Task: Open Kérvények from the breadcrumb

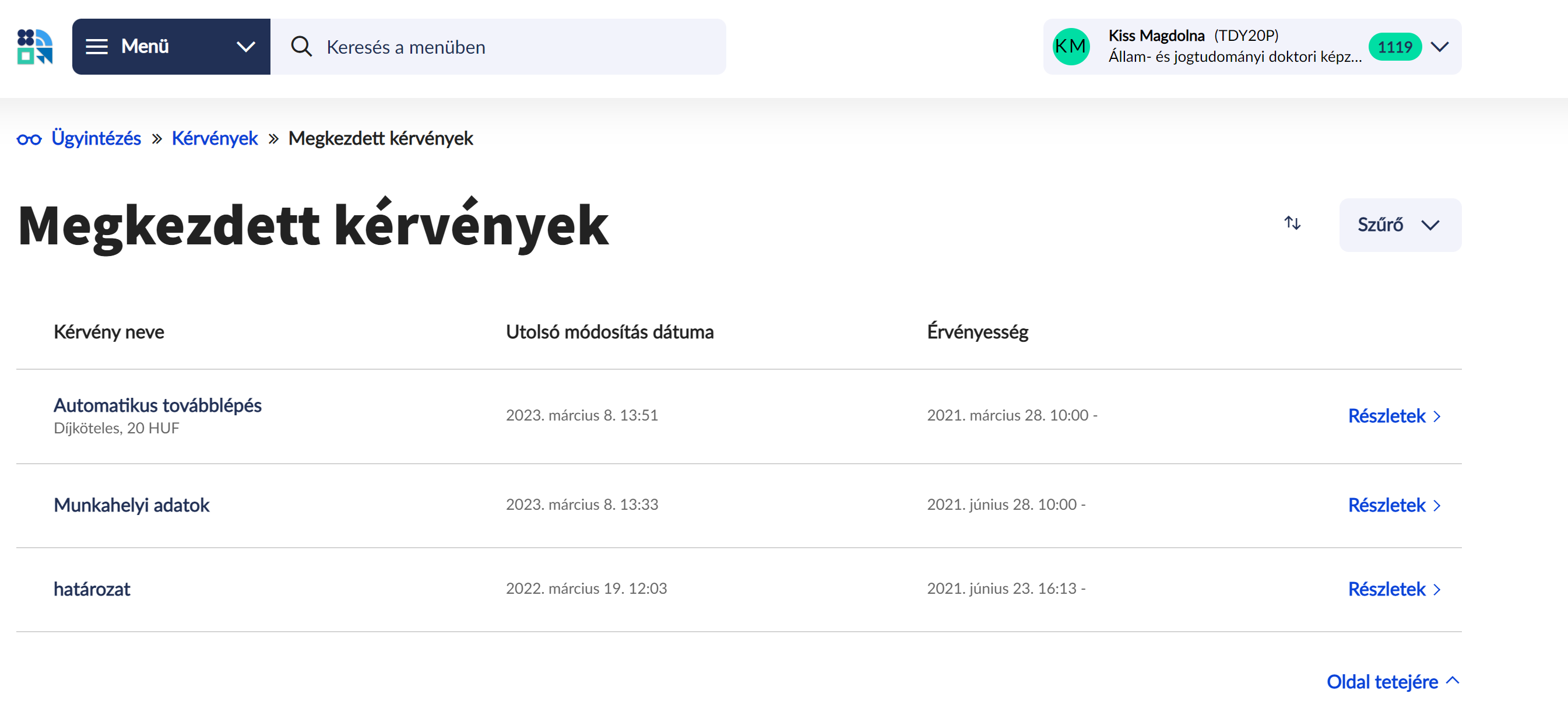Action: pos(215,138)
